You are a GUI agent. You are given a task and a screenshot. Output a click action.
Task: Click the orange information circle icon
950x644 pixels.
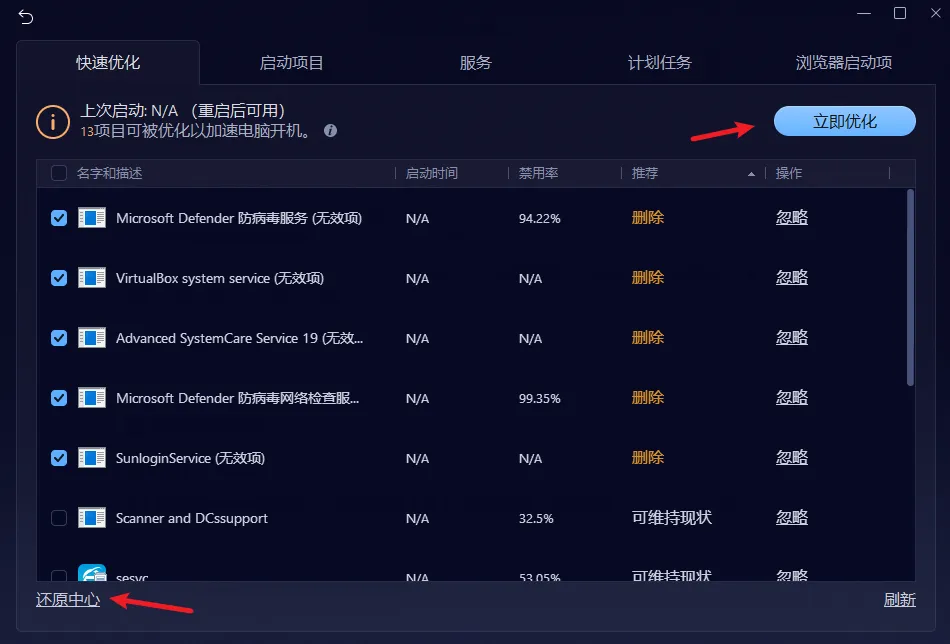(53, 122)
